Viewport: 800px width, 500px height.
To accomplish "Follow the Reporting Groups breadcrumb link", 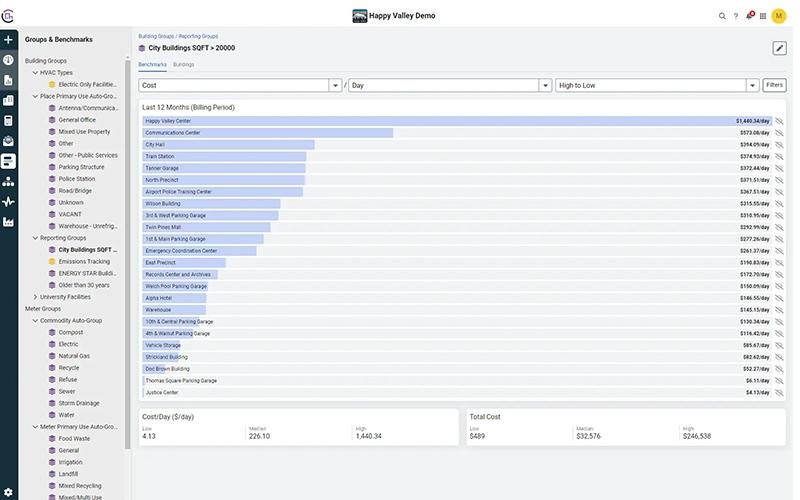I will click(198, 36).
